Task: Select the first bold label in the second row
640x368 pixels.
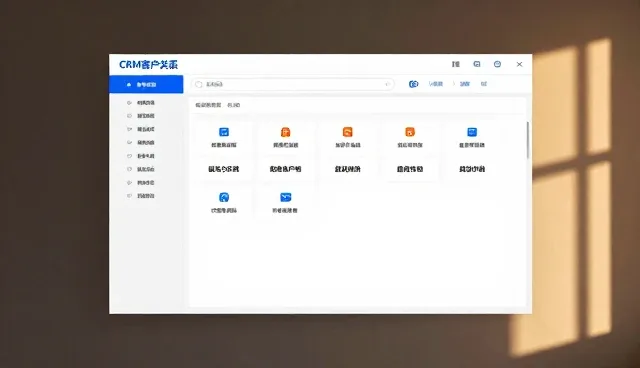Action: click(224, 169)
